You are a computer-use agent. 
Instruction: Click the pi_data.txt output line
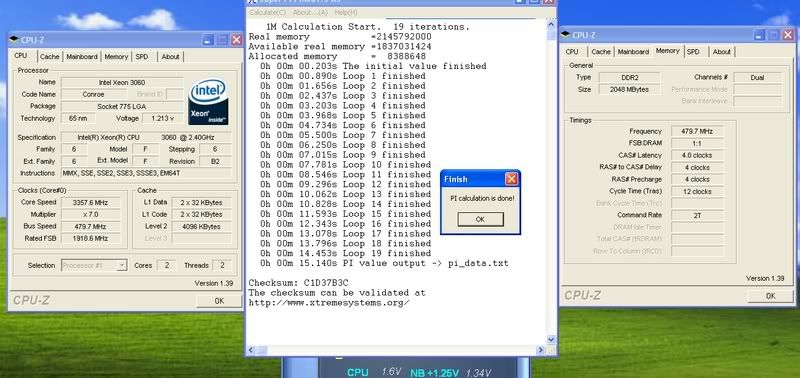[x=384, y=263]
